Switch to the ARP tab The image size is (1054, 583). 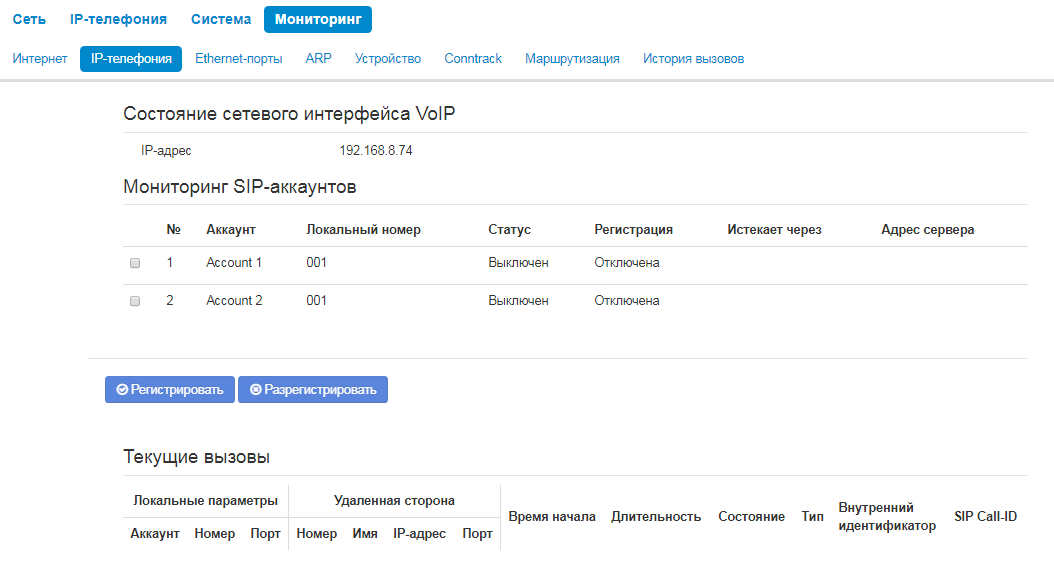point(318,59)
